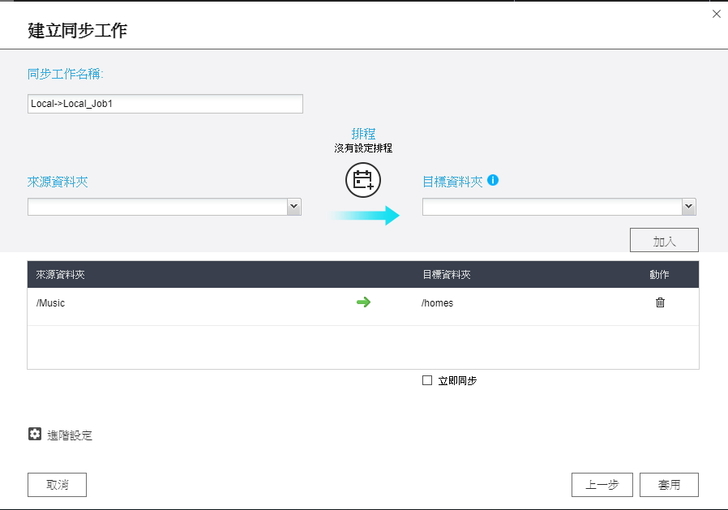The height and width of the screenshot is (510, 728).
Task: Click the 加入 button
Action: pyautogui.click(x=664, y=240)
